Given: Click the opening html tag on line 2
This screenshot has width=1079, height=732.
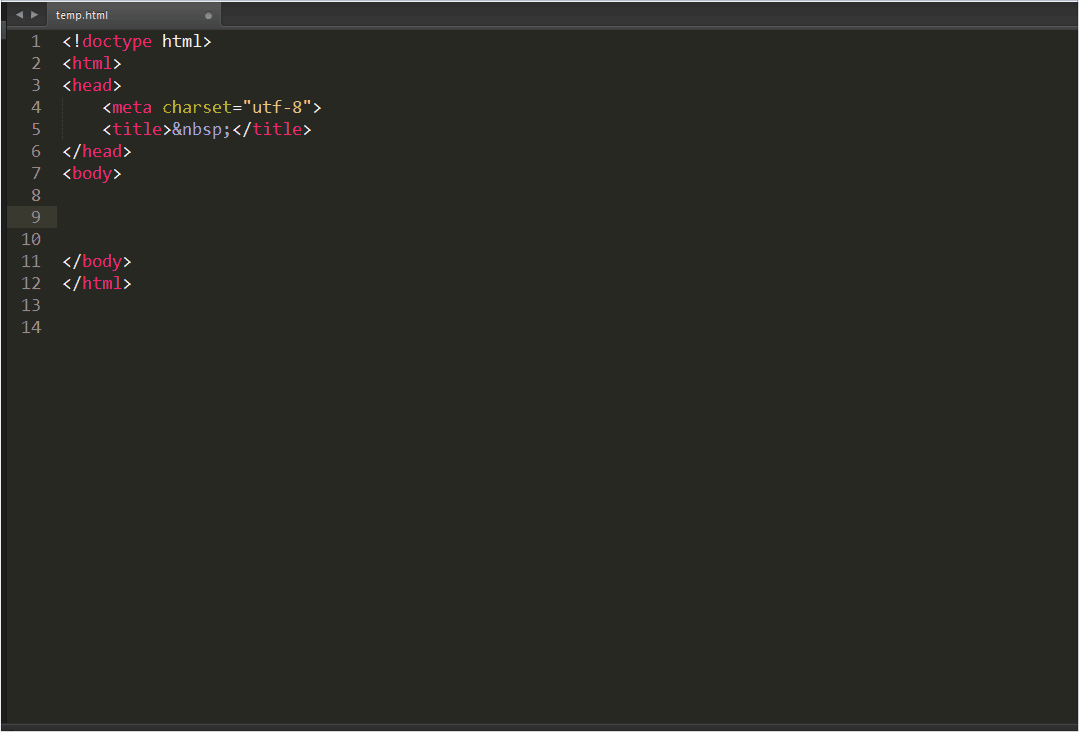Looking at the screenshot, I should click(x=92, y=63).
